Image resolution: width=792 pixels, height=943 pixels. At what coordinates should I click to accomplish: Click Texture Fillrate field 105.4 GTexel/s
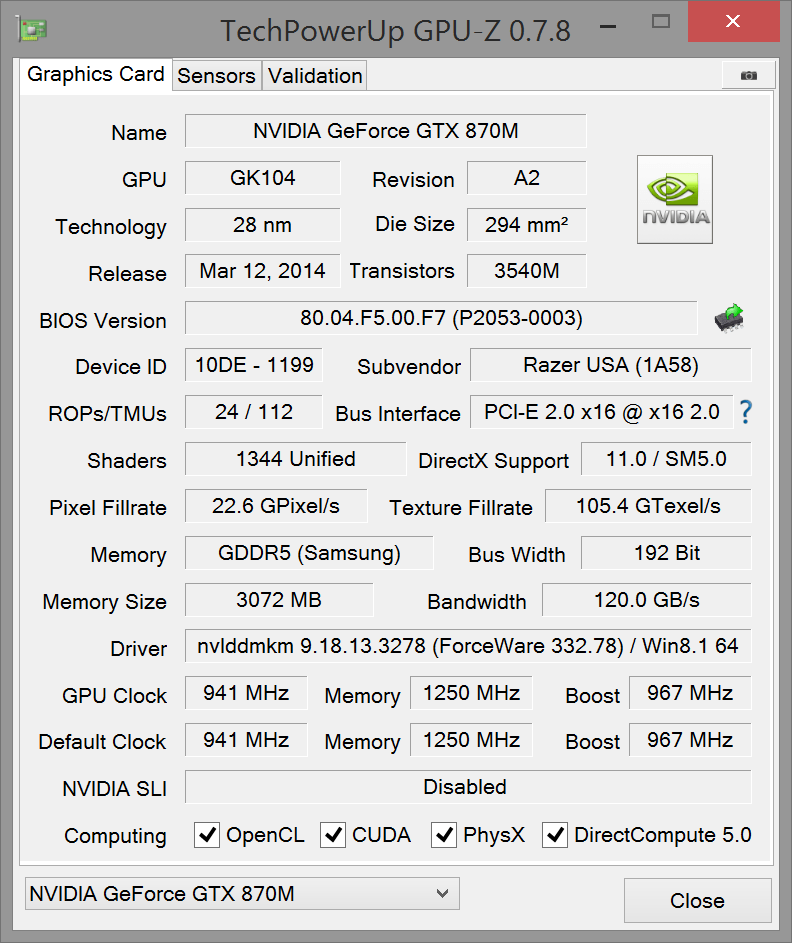click(x=648, y=506)
